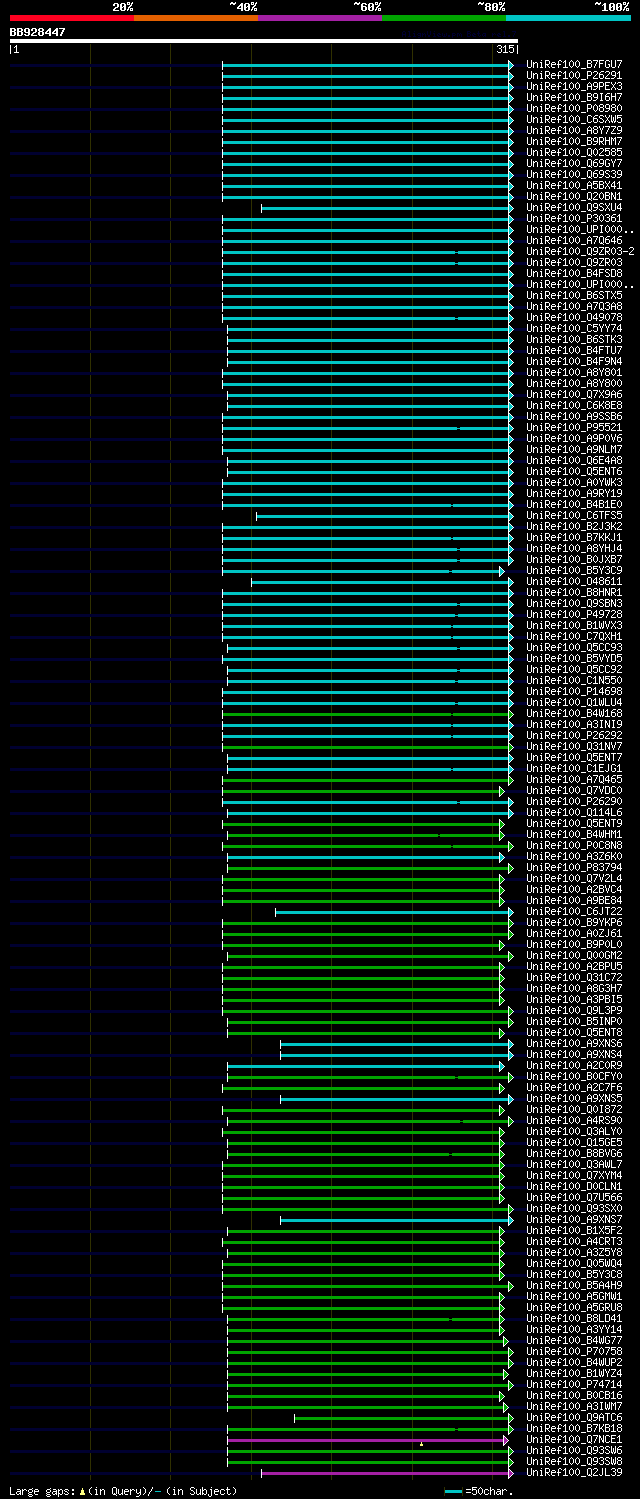Select the UniRef100_P26292 label

point(574,735)
